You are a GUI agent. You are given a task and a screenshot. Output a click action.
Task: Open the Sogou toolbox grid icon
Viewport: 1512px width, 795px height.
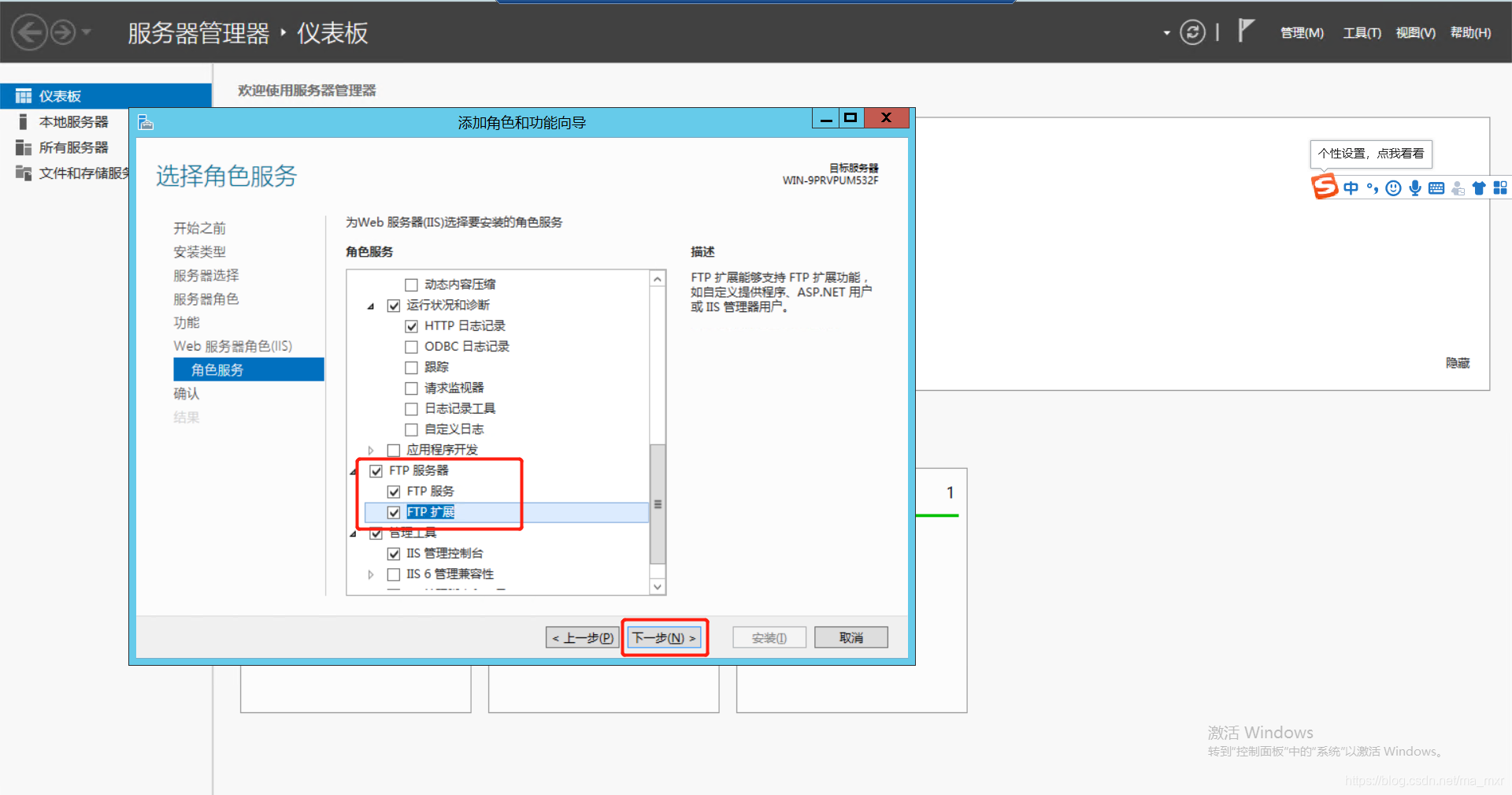1500,188
